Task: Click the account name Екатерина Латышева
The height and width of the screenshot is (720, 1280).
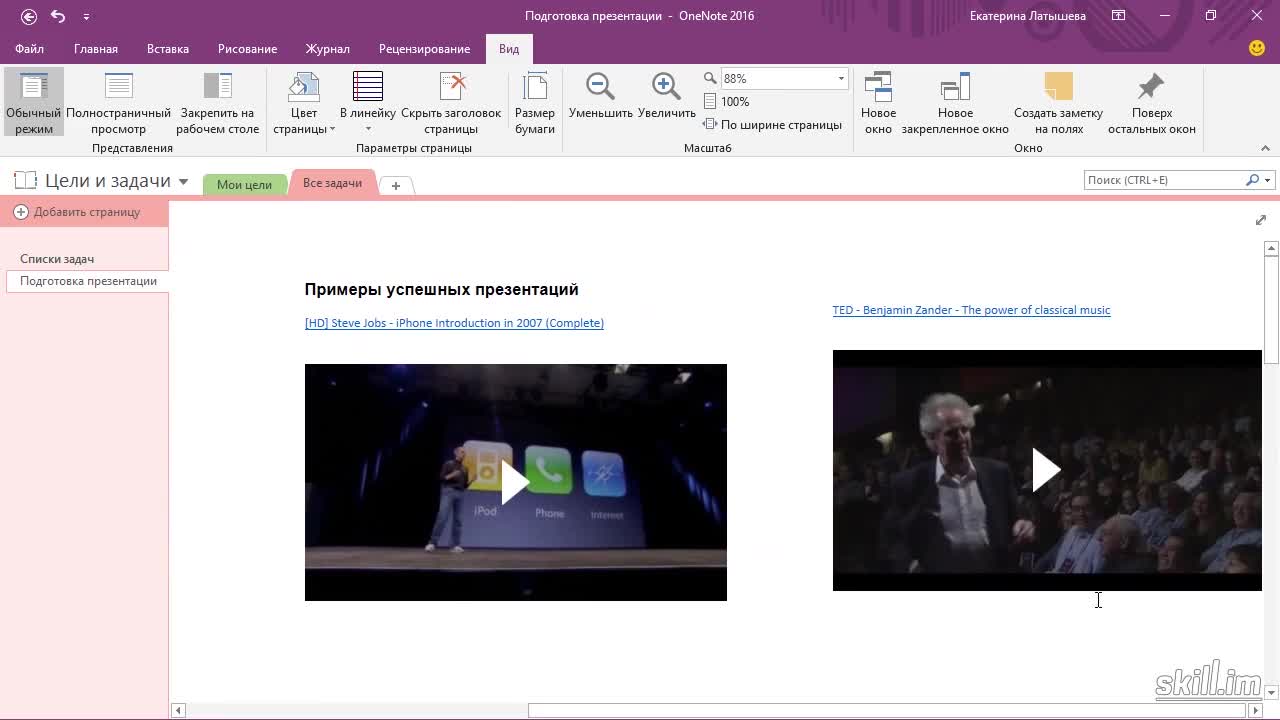Action: (1027, 16)
